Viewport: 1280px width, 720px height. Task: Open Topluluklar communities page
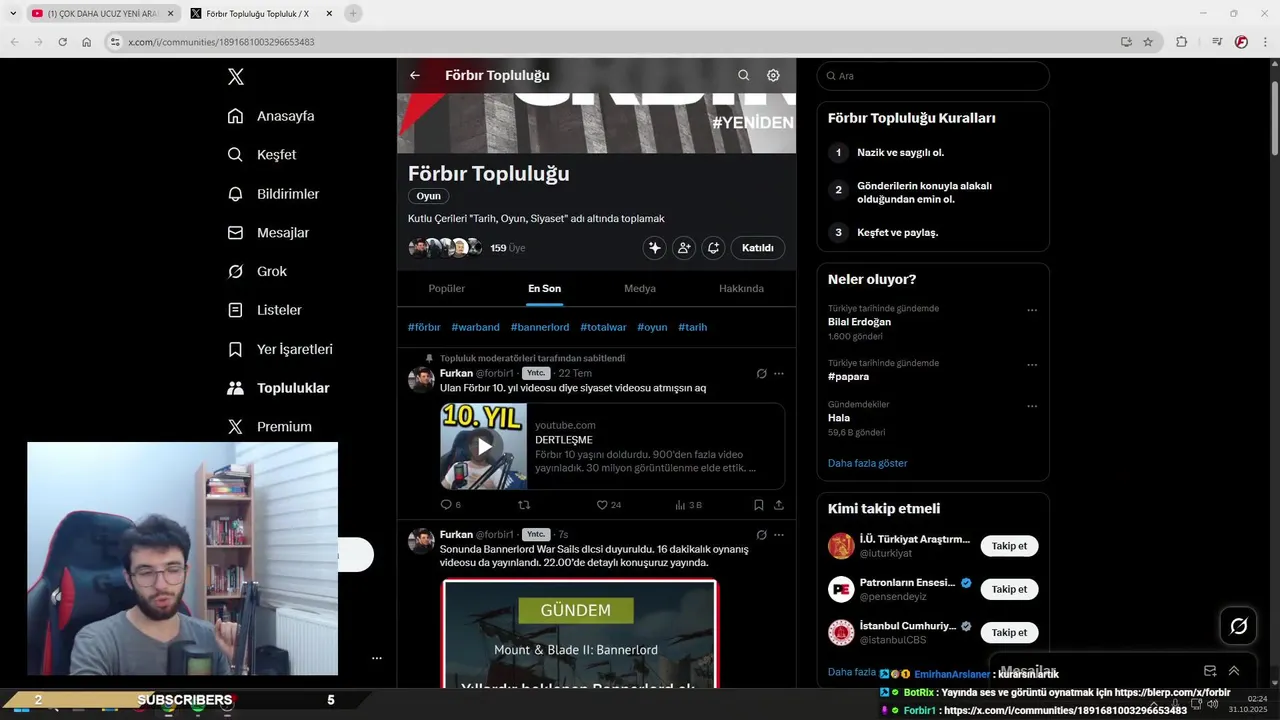coord(278,388)
